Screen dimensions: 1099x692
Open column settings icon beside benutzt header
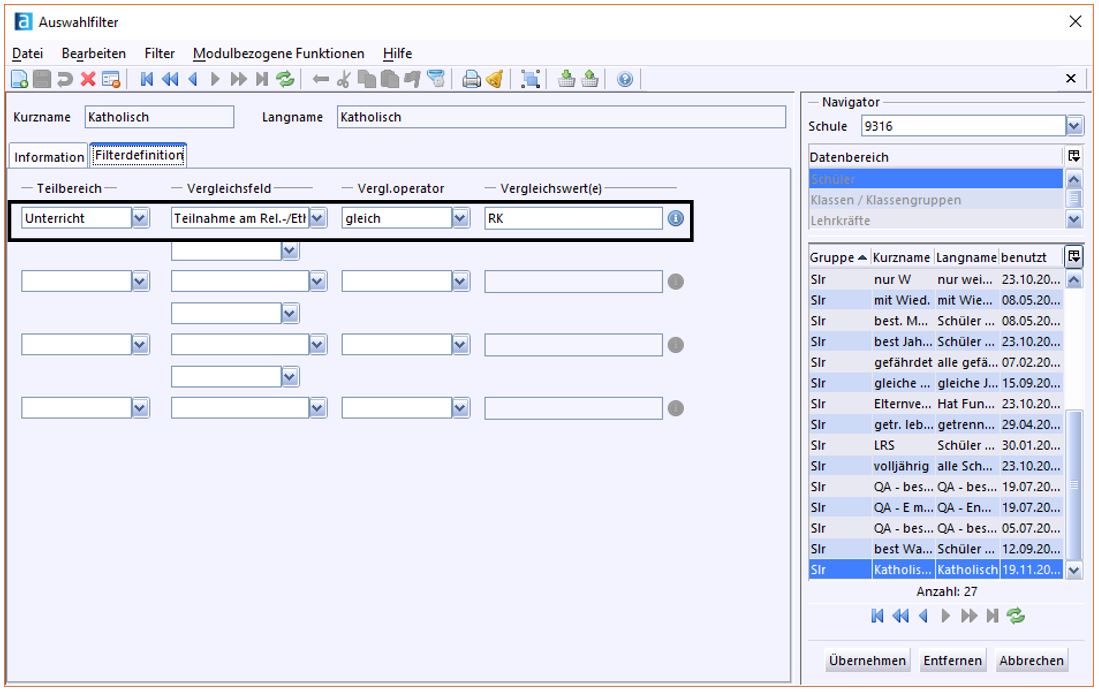tap(1074, 257)
